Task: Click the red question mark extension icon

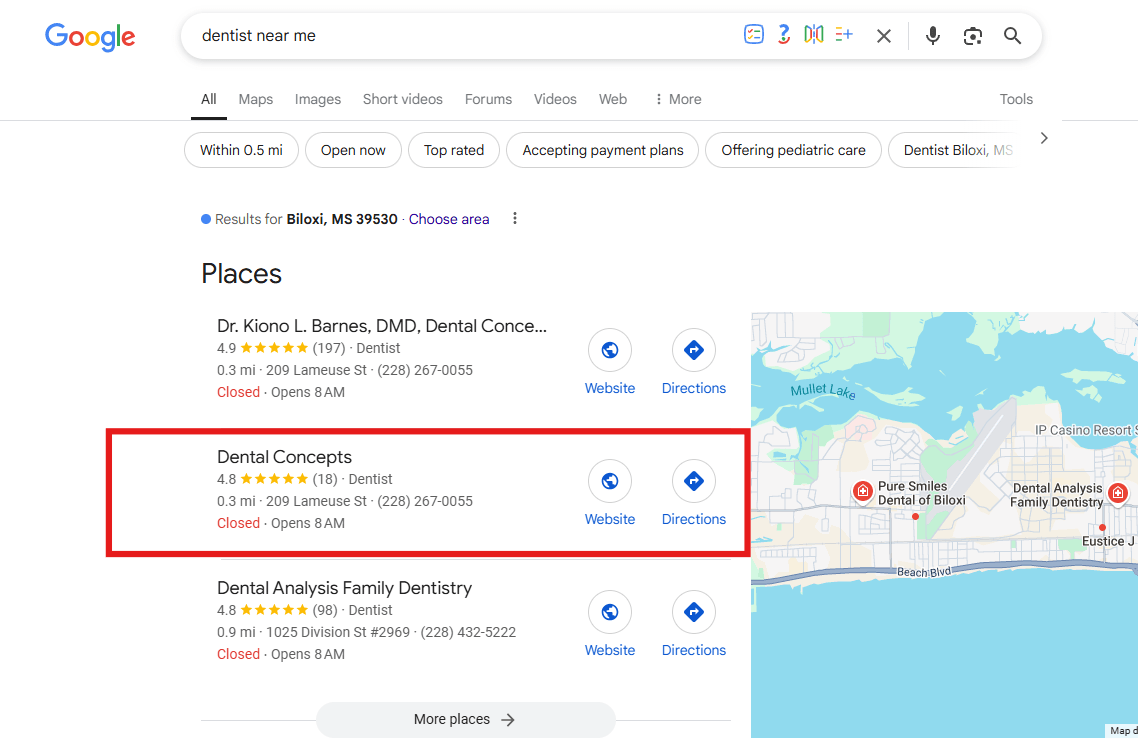Action: pyautogui.click(x=783, y=34)
